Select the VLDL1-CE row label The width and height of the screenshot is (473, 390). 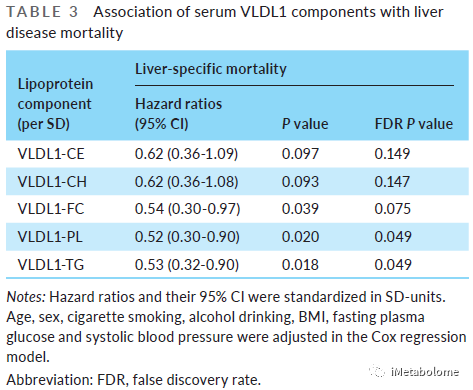51,154
